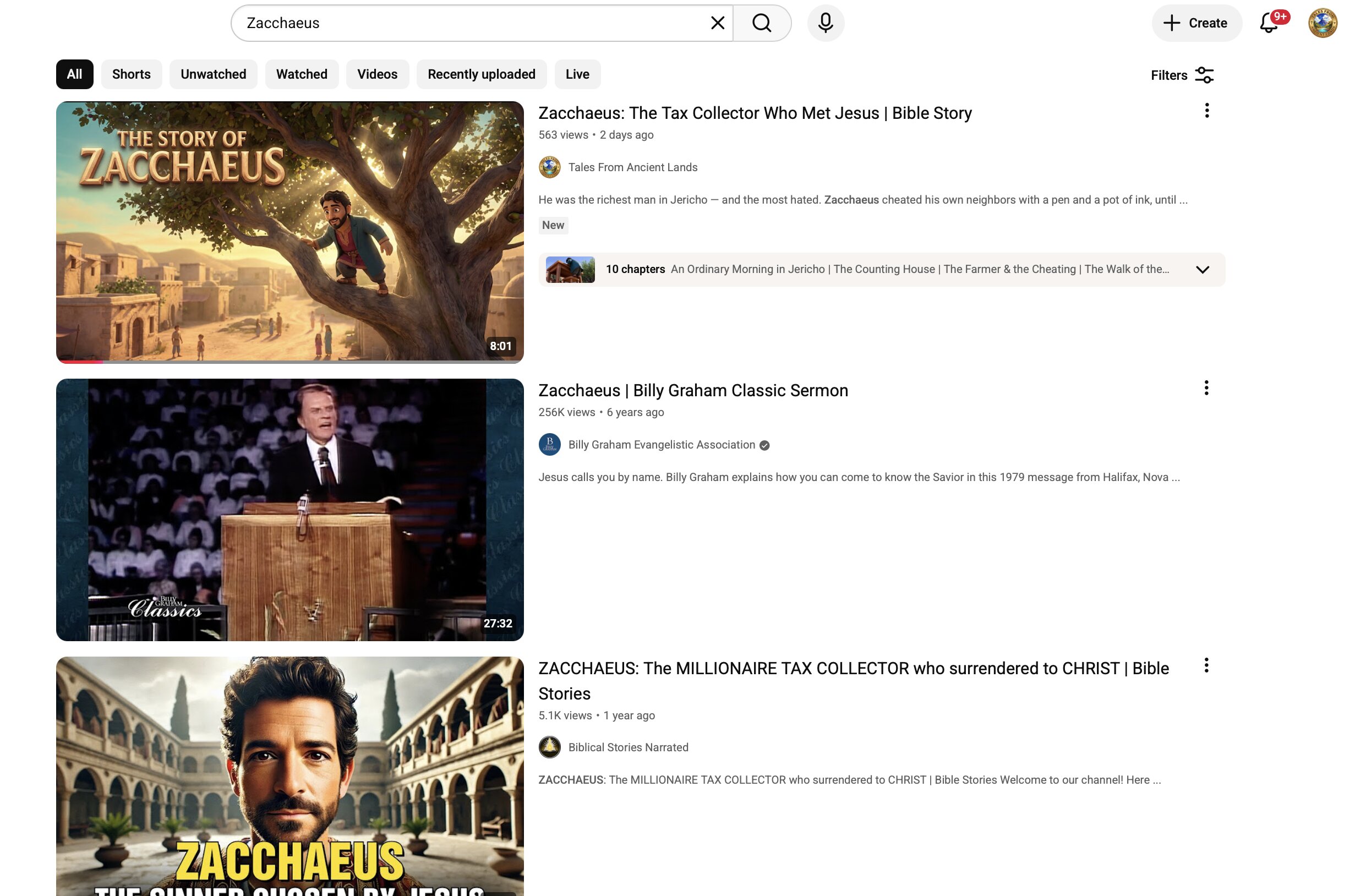Click Biblical Stories Narrated channel avatar
Screen dimensions: 1355x896
[550, 747]
